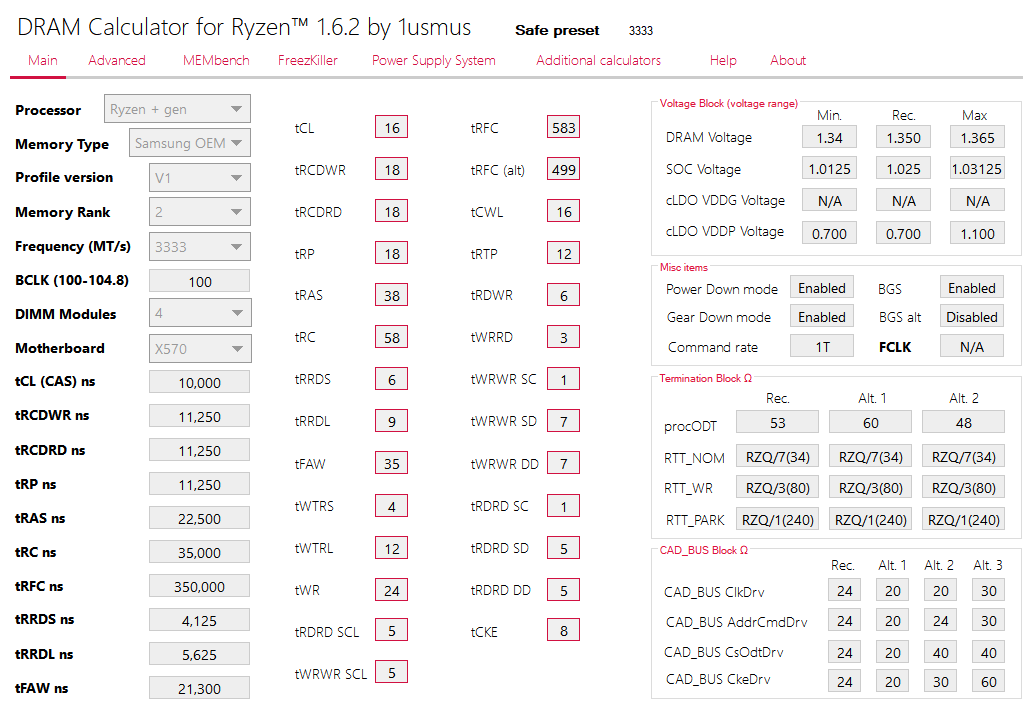1030x708 pixels.
Task: Select the tRRDL timing value box
Action: coord(392,422)
